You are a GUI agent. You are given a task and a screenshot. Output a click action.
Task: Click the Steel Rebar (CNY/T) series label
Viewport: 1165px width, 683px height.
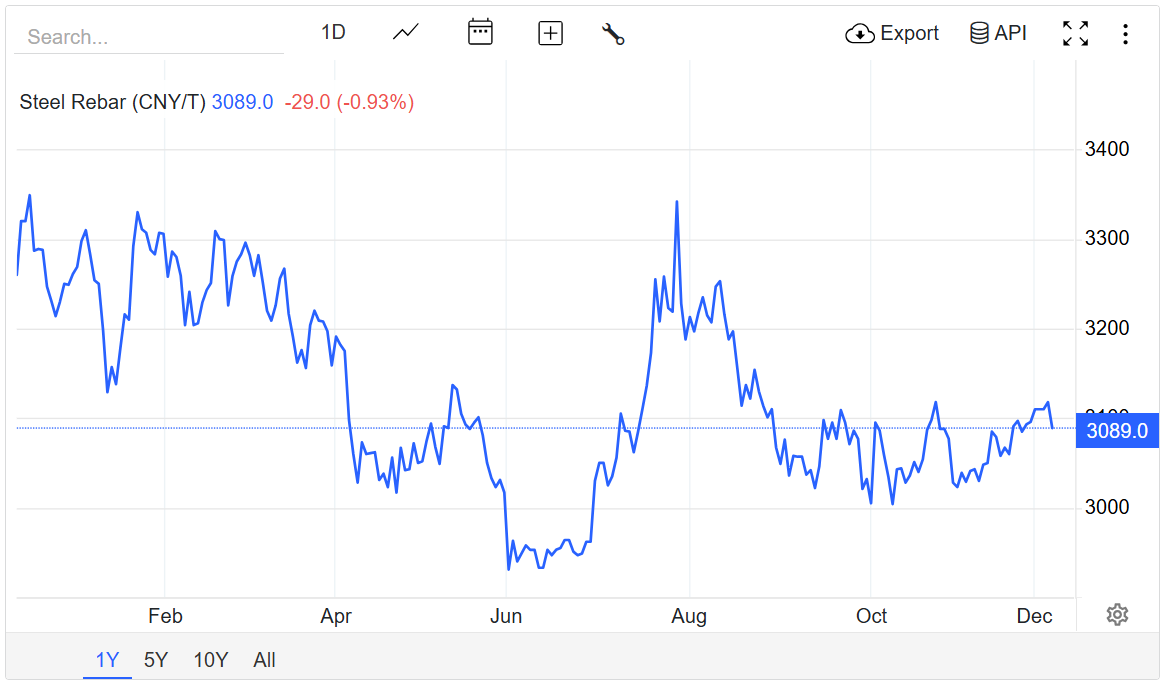pyautogui.click(x=112, y=102)
